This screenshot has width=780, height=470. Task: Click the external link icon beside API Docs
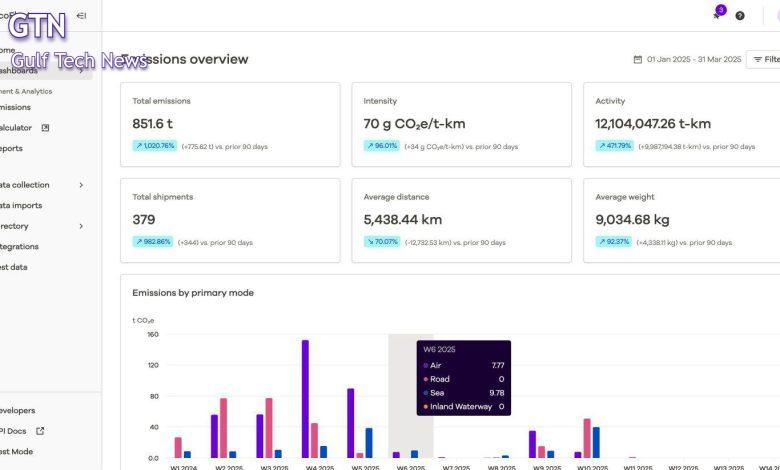point(40,431)
